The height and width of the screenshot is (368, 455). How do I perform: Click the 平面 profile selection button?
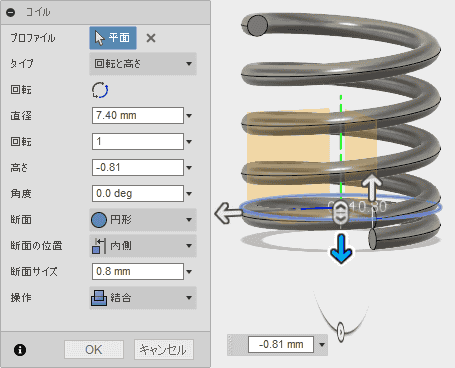(113, 38)
